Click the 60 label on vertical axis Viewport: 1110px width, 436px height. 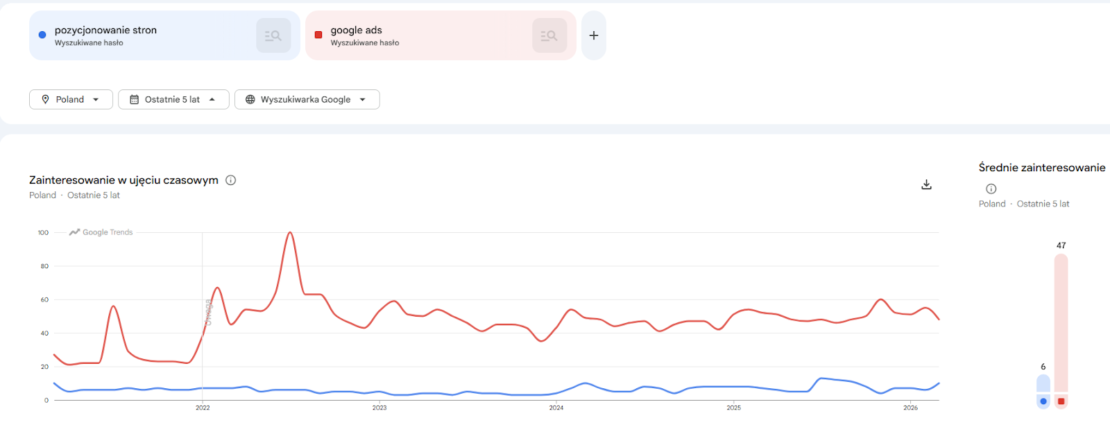click(x=44, y=300)
